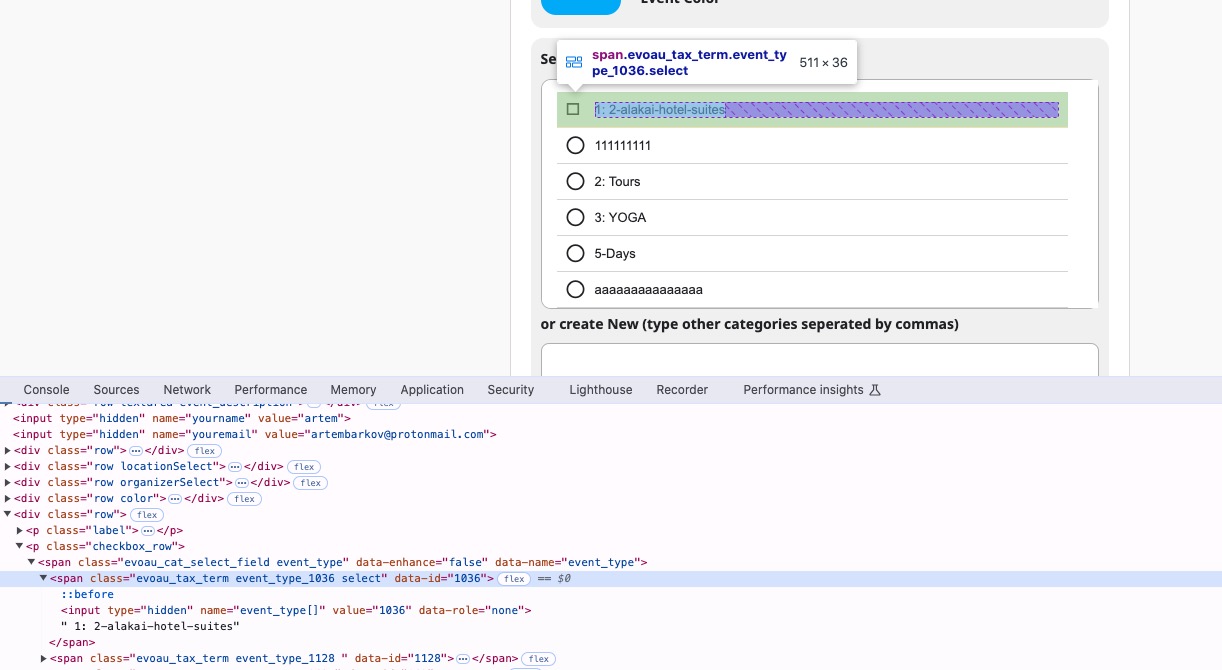Collapse the selected event_type_1036 span node
The image size is (1222, 670).
(44, 579)
